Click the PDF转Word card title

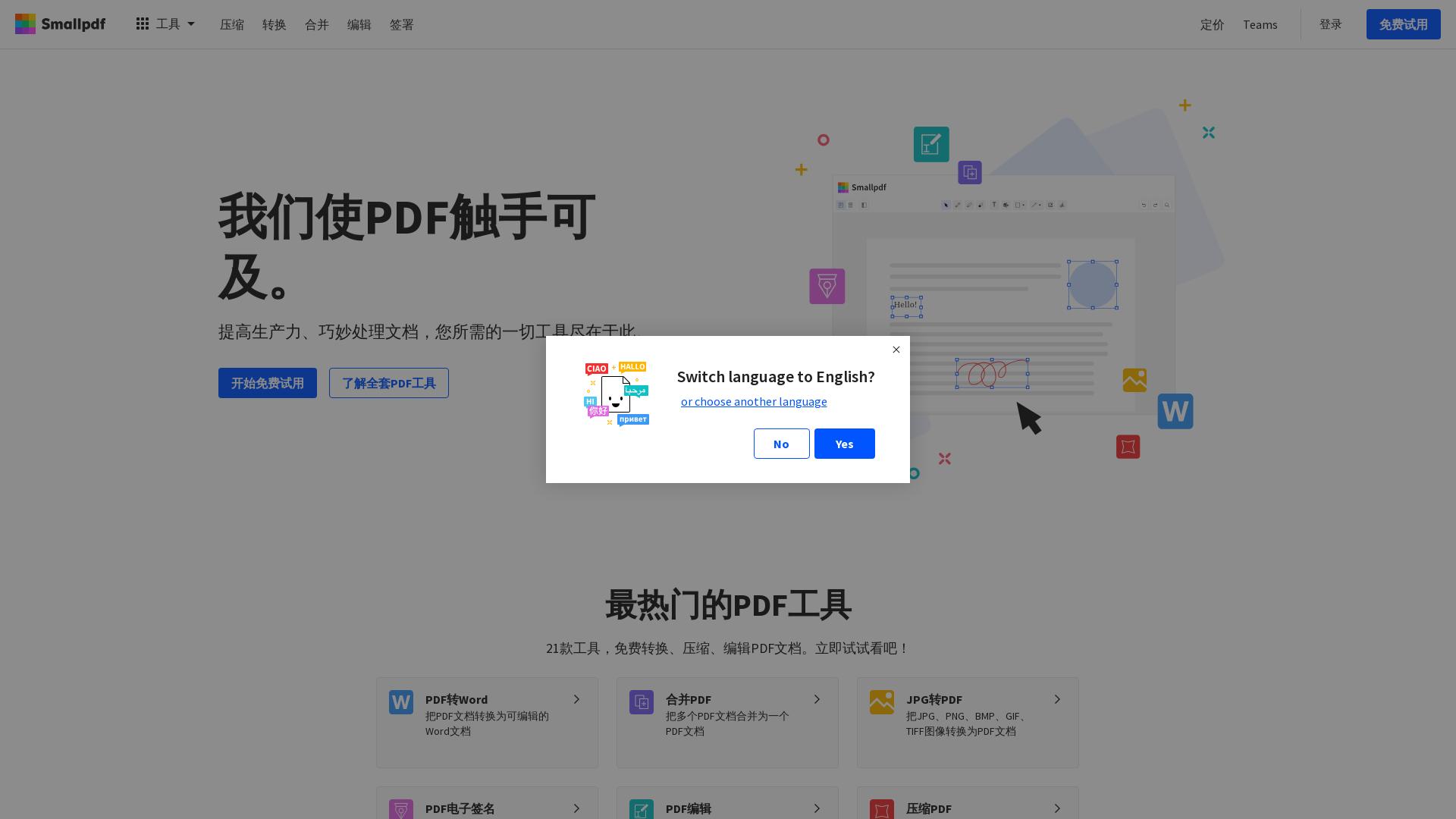pyautogui.click(x=457, y=699)
